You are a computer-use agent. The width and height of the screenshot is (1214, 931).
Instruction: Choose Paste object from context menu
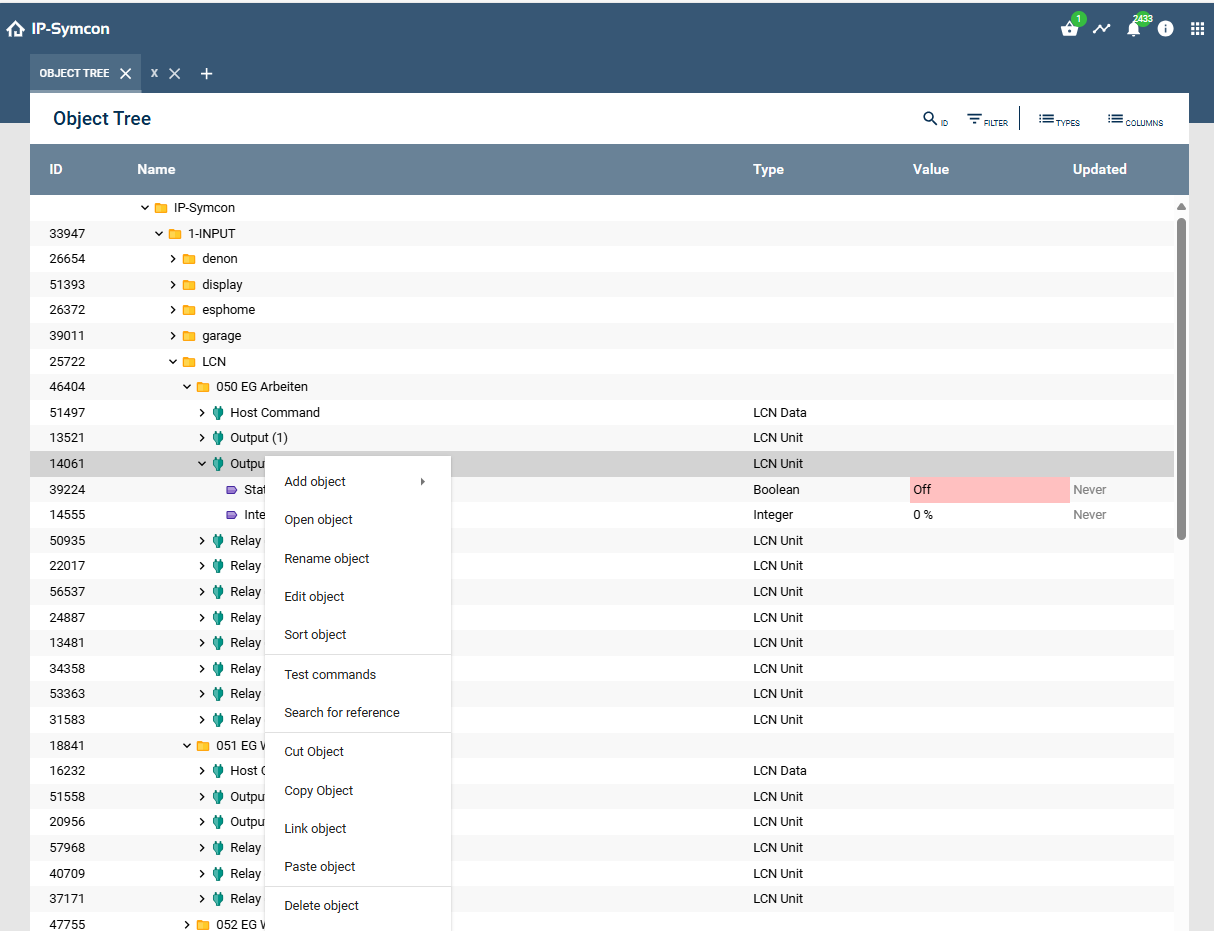click(x=357, y=867)
